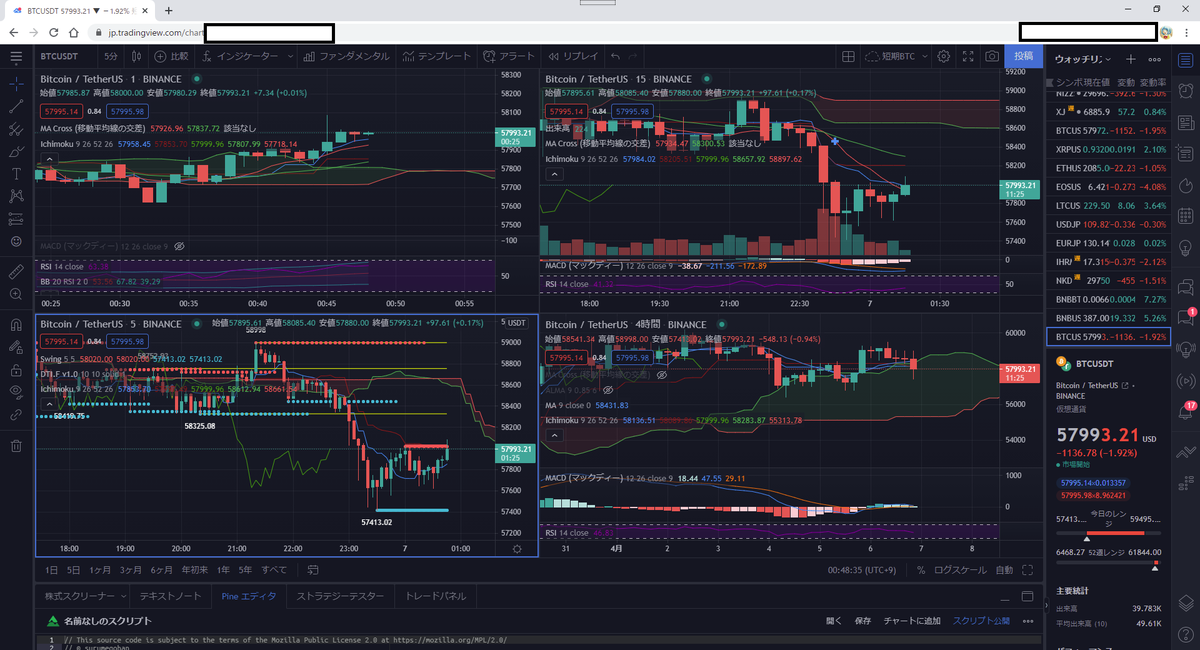Toggle hide all drawings eye icon
The image size is (1200, 650).
(15, 391)
